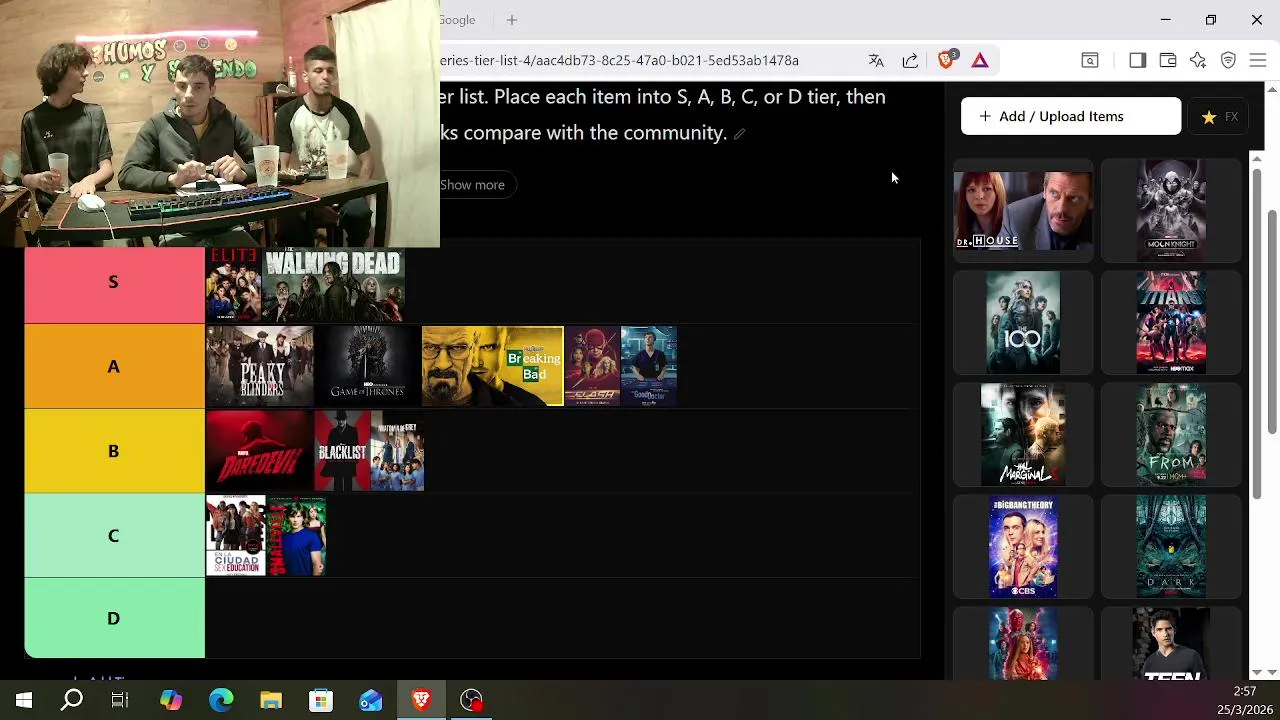Select The Walking Dead poster

334,285
